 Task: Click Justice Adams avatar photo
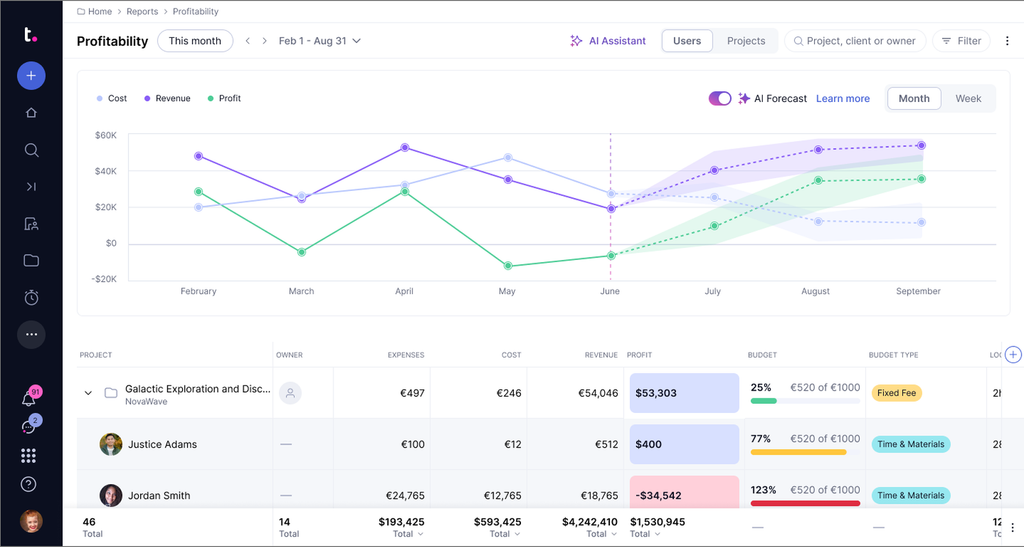click(x=111, y=444)
